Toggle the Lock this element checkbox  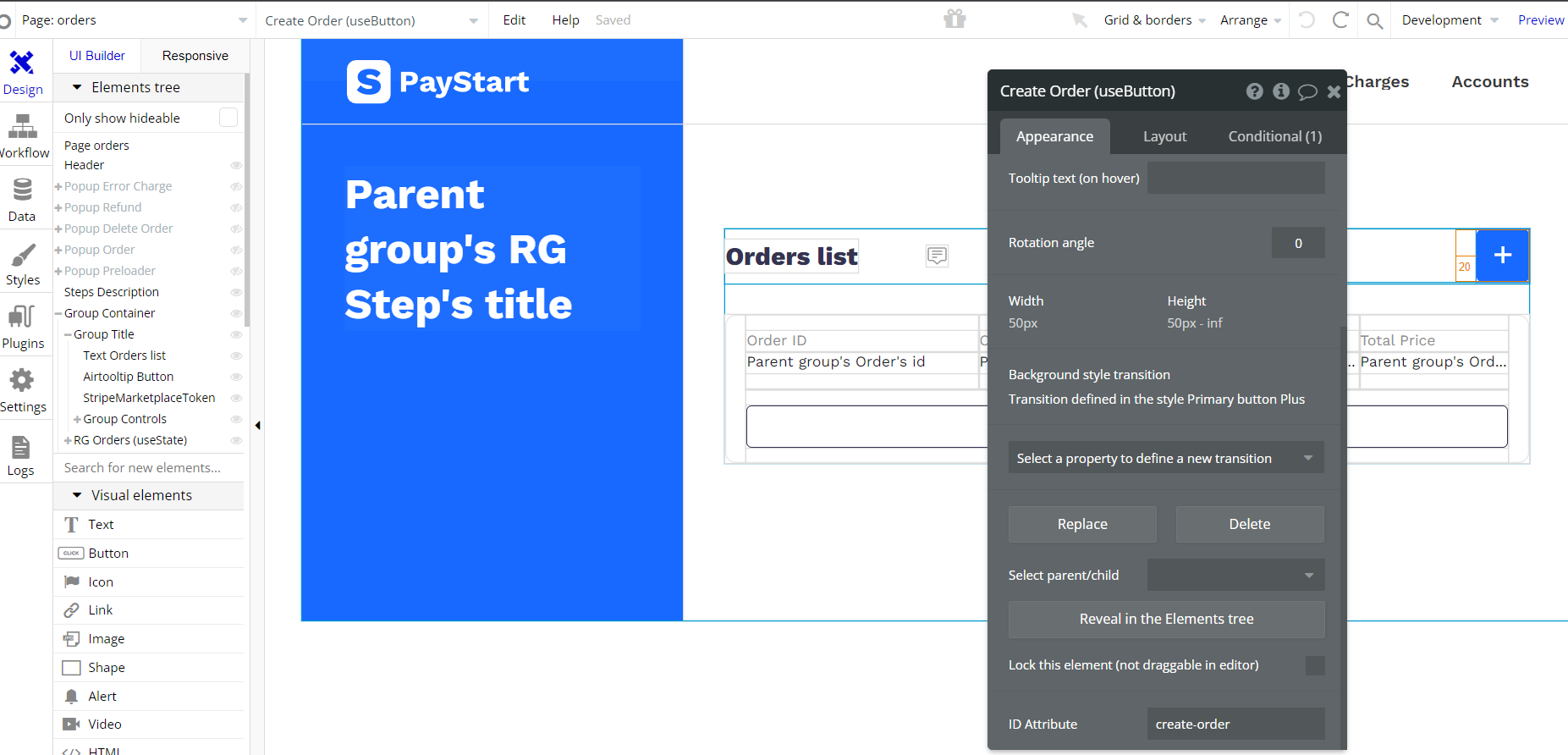pyautogui.click(x=1315, y=665)
